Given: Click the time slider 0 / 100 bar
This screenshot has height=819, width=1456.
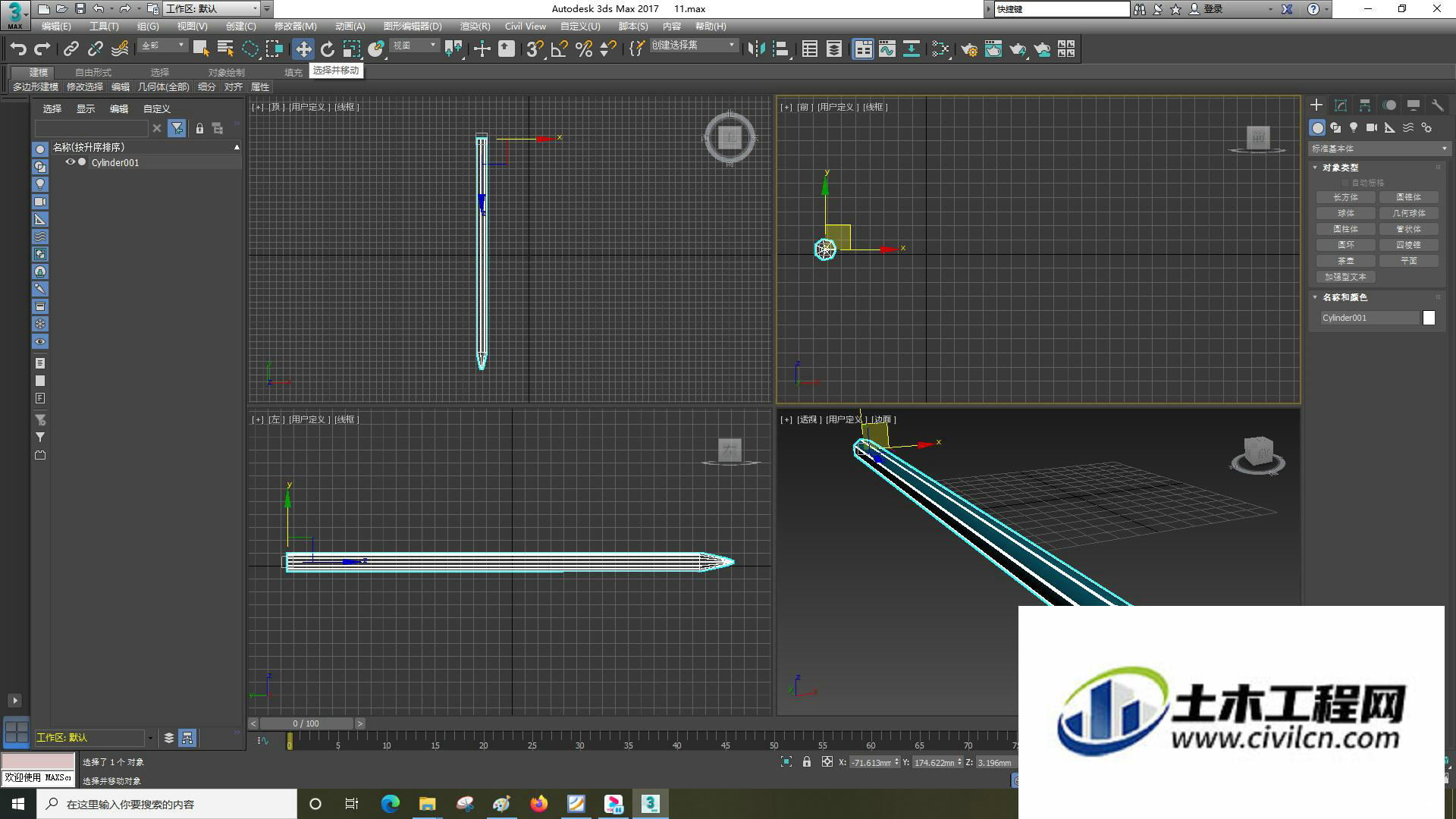Looking at the screenshot, I should pos(306,723).
